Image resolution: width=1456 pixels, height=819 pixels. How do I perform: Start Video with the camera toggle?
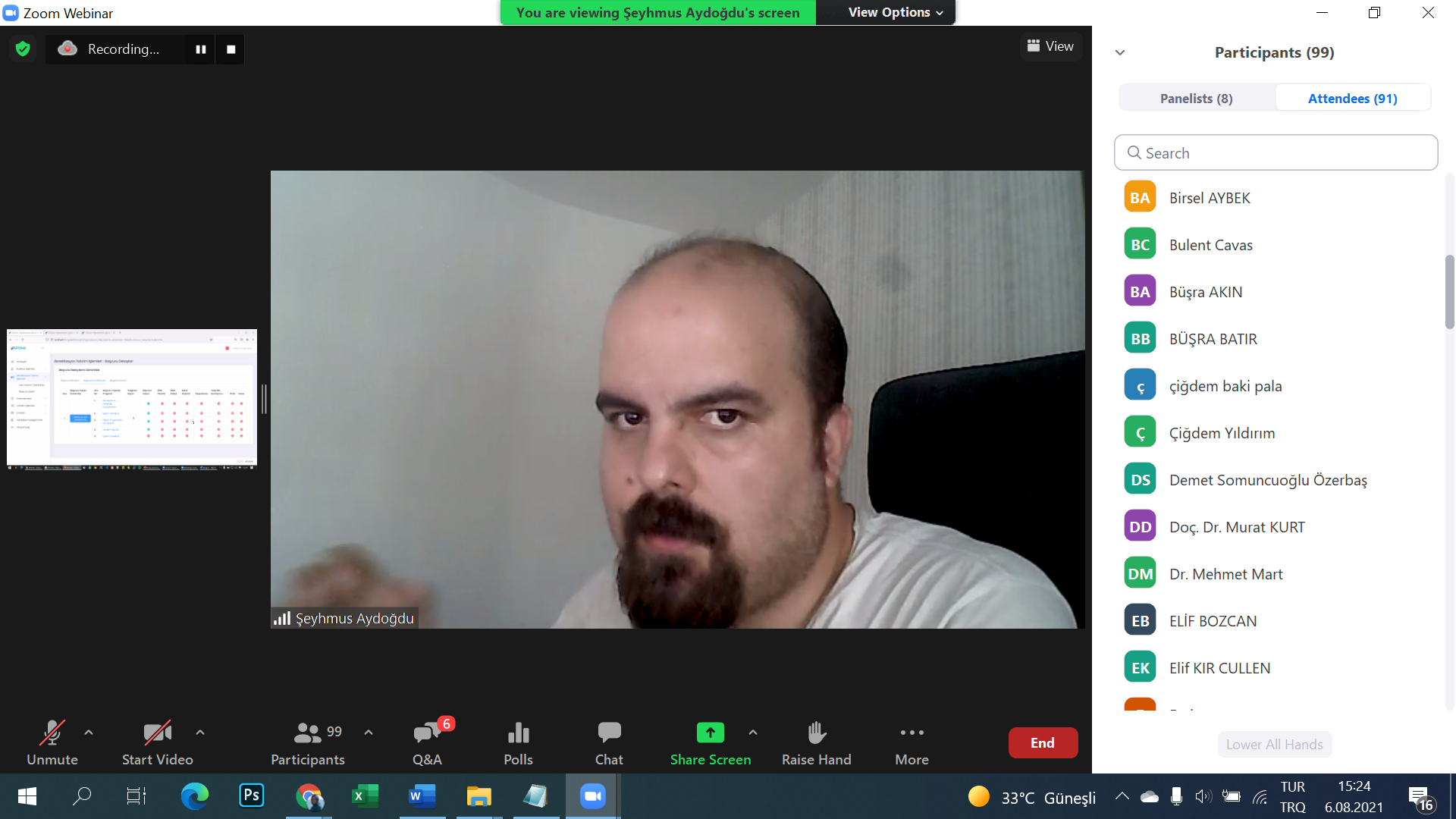[x=157, y=733]
